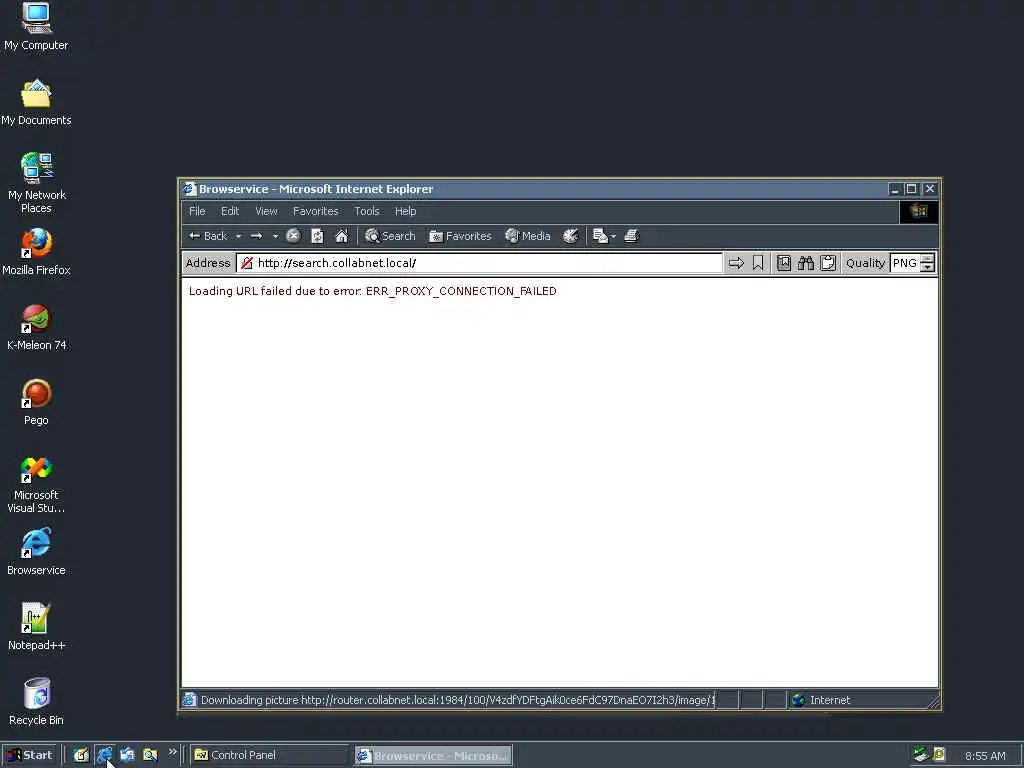This screenshot has height=768, width=1024.
Task: Increase quality with the up stepper arrow
Action: (x=927, y=258)
